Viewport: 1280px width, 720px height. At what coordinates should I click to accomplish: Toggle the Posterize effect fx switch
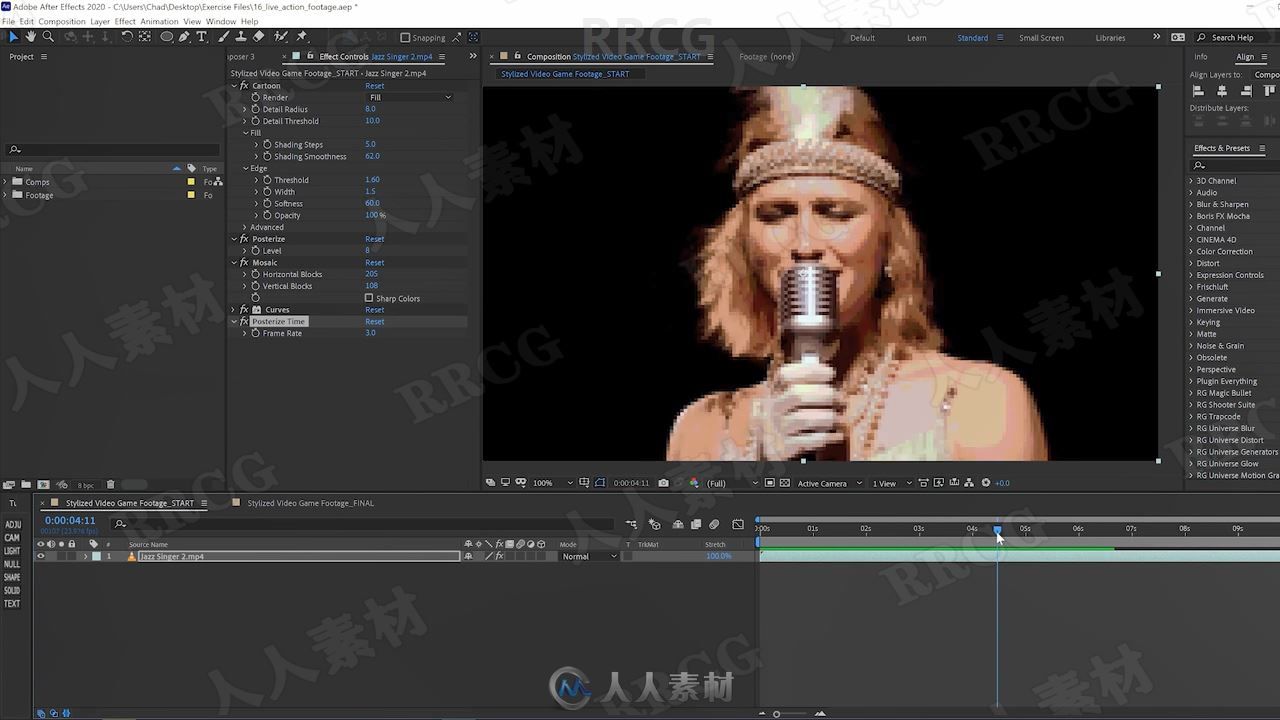click(244, 239)
